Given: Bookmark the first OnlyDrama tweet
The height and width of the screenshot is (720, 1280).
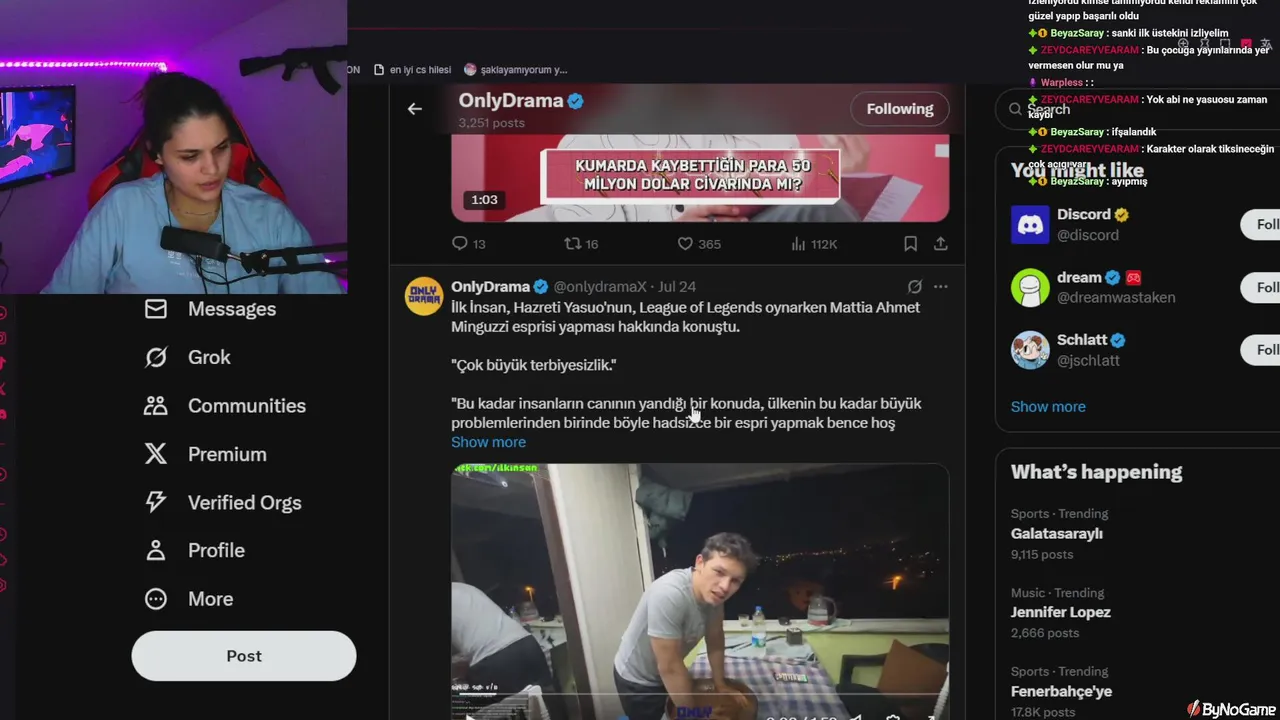Looking at the screenshot, I should point(910,243).
